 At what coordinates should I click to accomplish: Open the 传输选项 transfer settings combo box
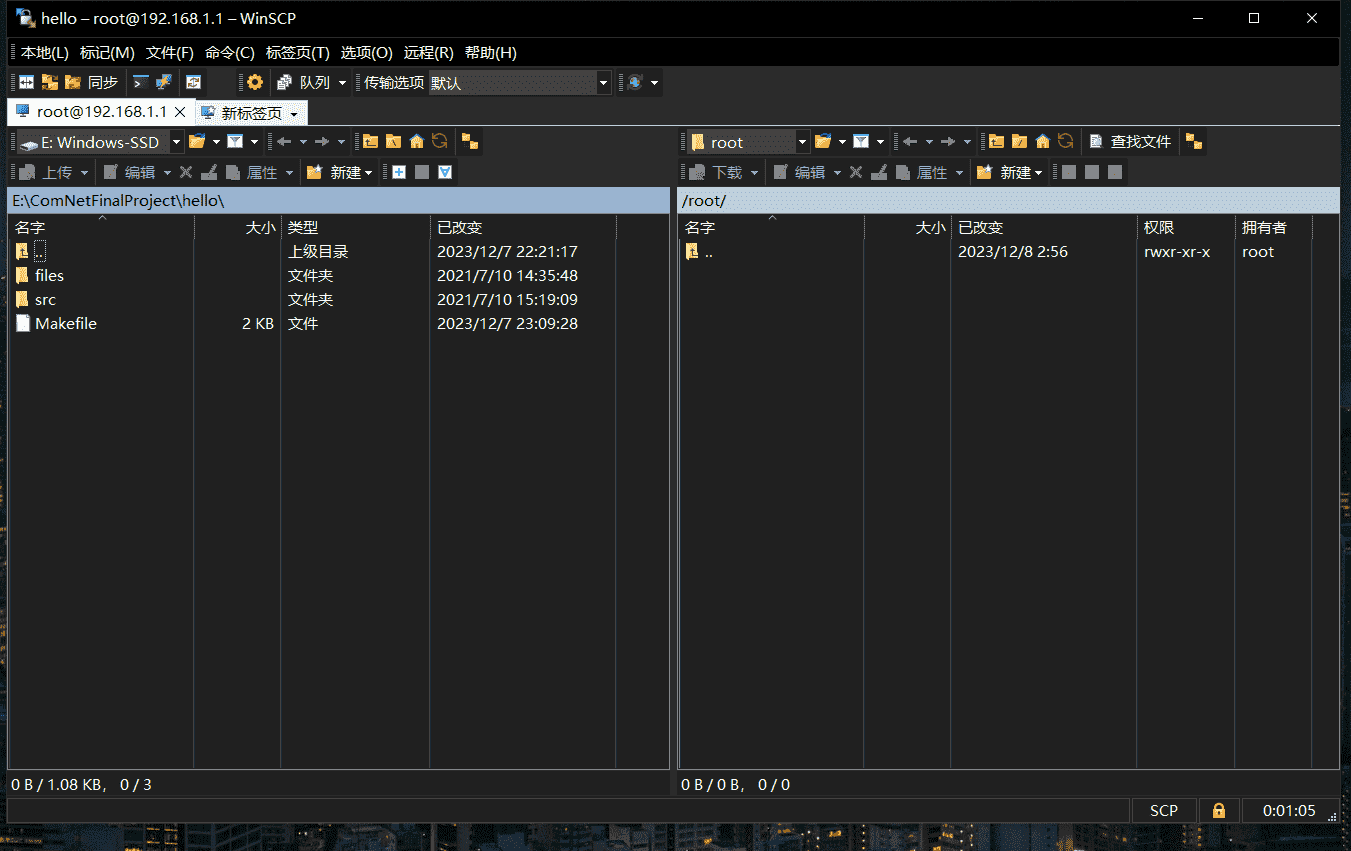tap(519, 83)
